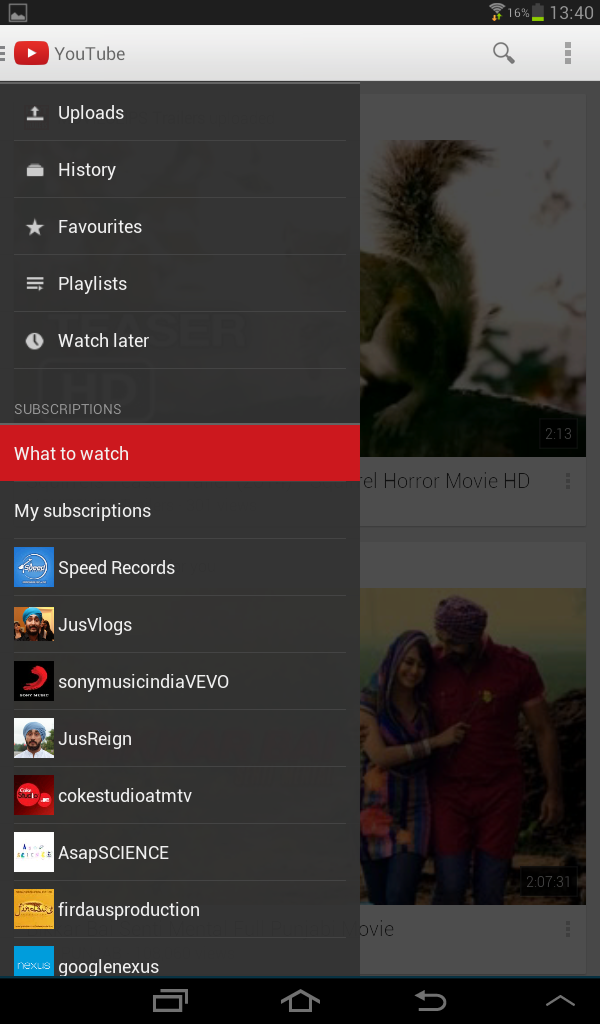Open the JusVlogs channel avatar
600x1024 pixels.
pos(34,625)
